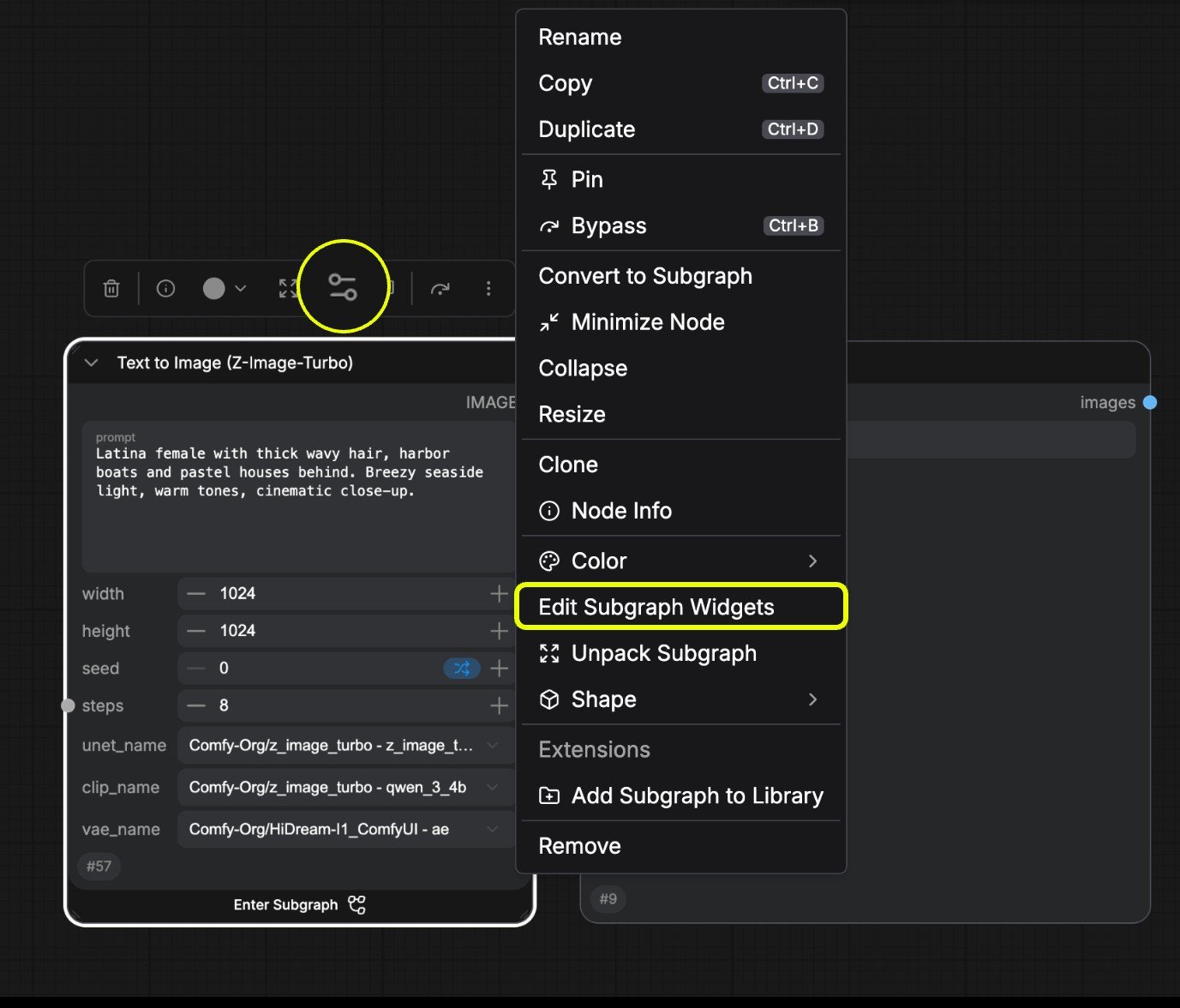Select Resize in context menu
1180x1008 pixels.
(681, 415)
